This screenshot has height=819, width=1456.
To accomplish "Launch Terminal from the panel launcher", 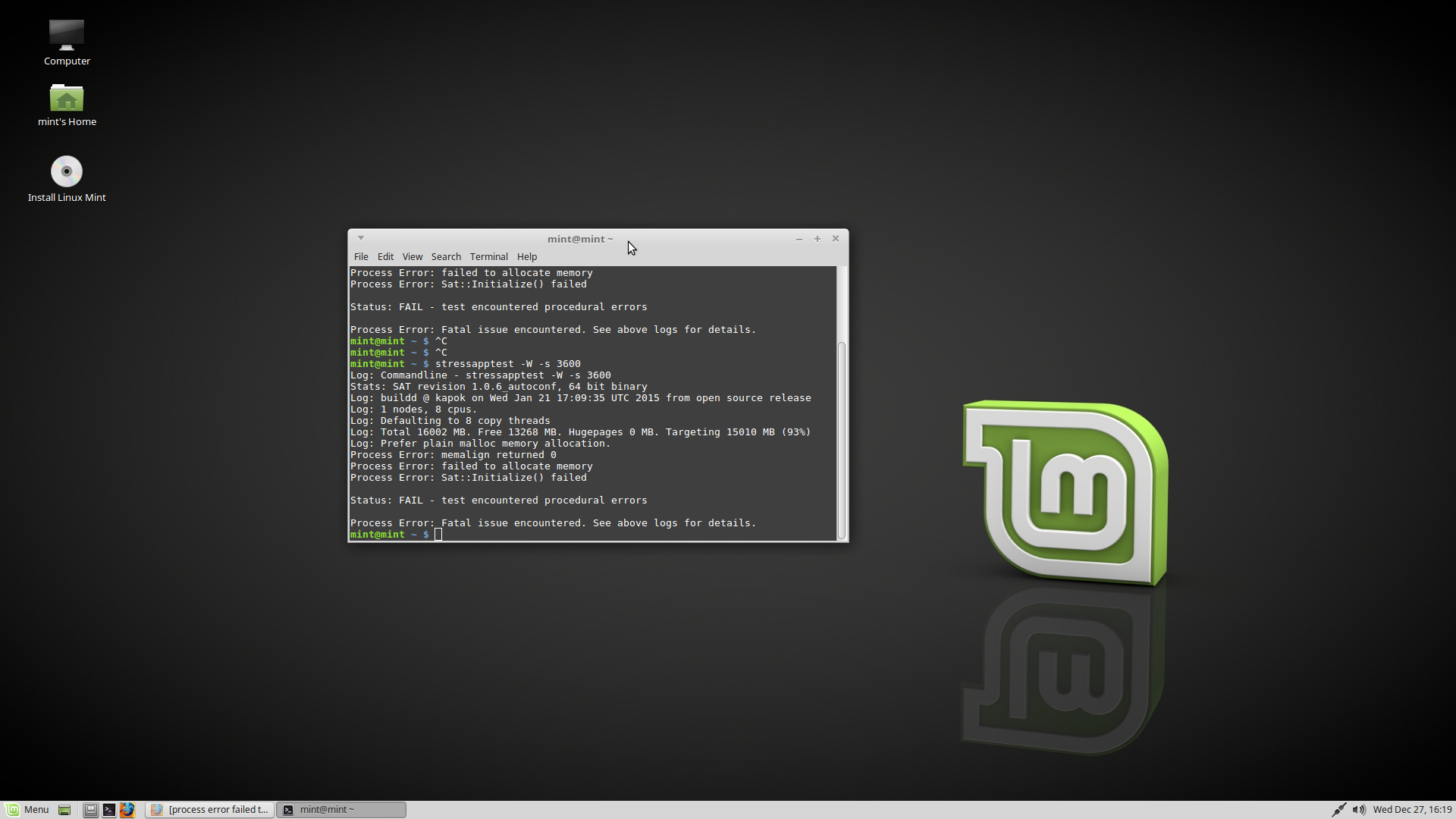I will 109,810.
